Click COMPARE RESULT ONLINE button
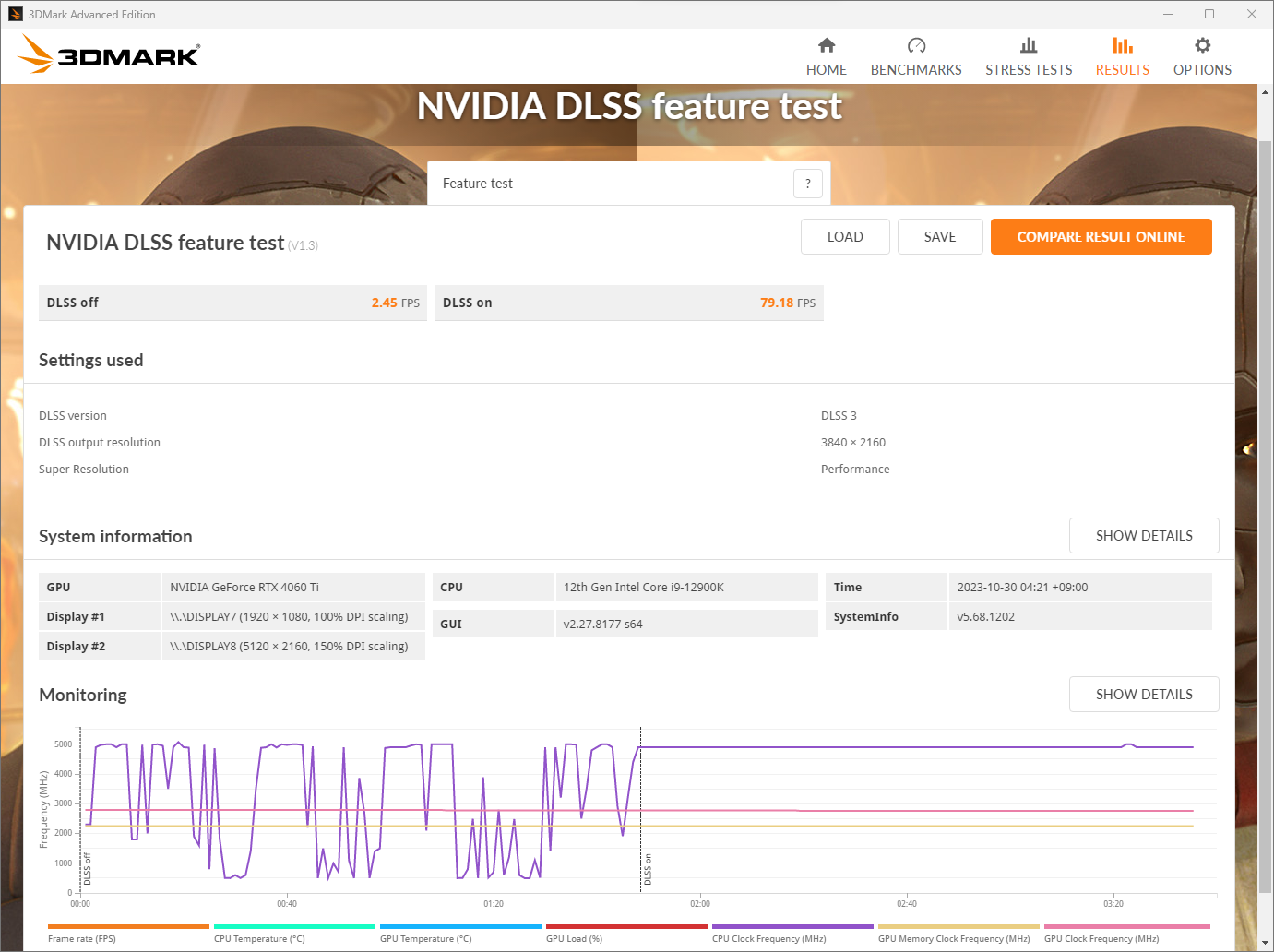 (1101, 237)
